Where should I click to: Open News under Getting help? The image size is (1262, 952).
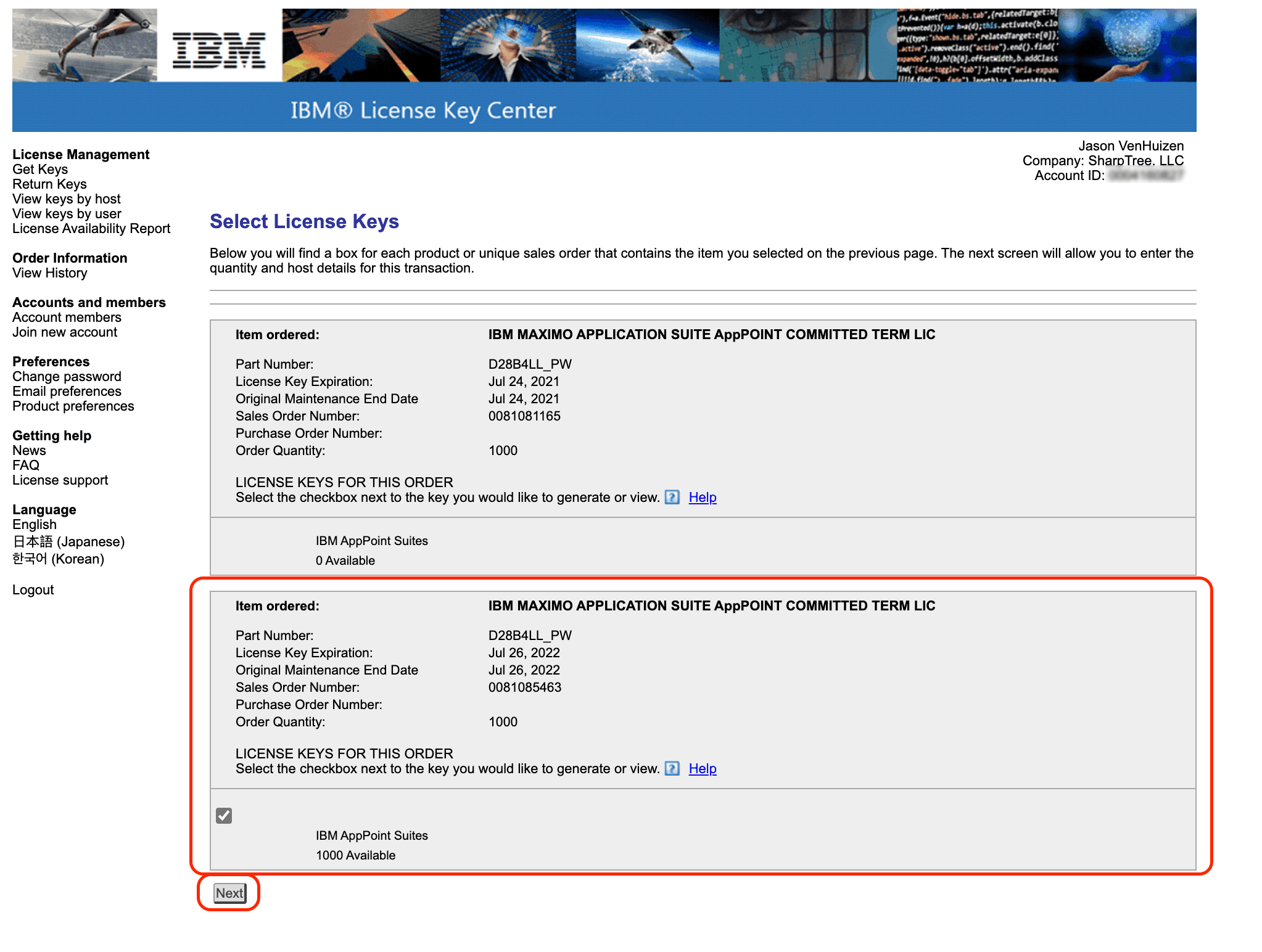tap(29, 450)
